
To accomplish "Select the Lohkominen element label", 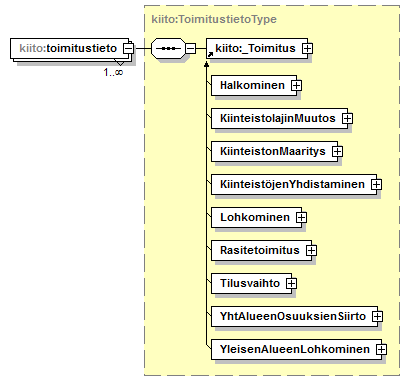I will coord(255,217).
